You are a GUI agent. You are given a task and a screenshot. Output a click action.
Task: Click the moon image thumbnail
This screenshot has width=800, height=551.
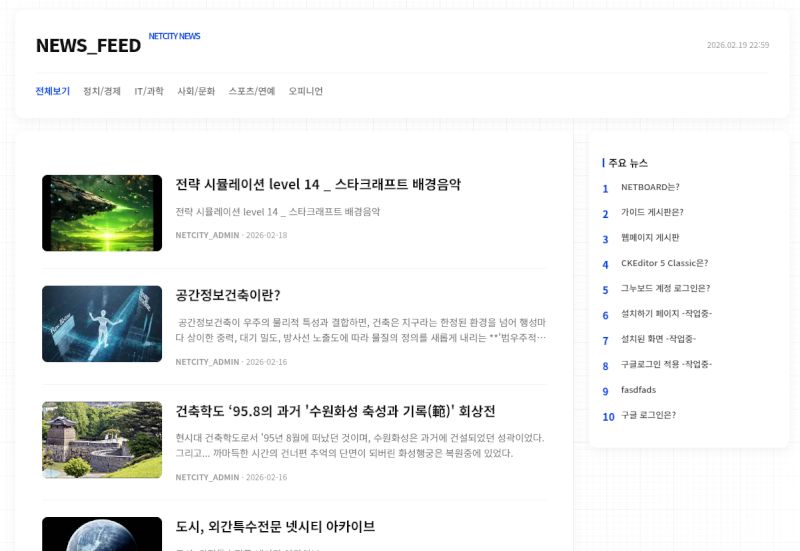tap(102, 534)
